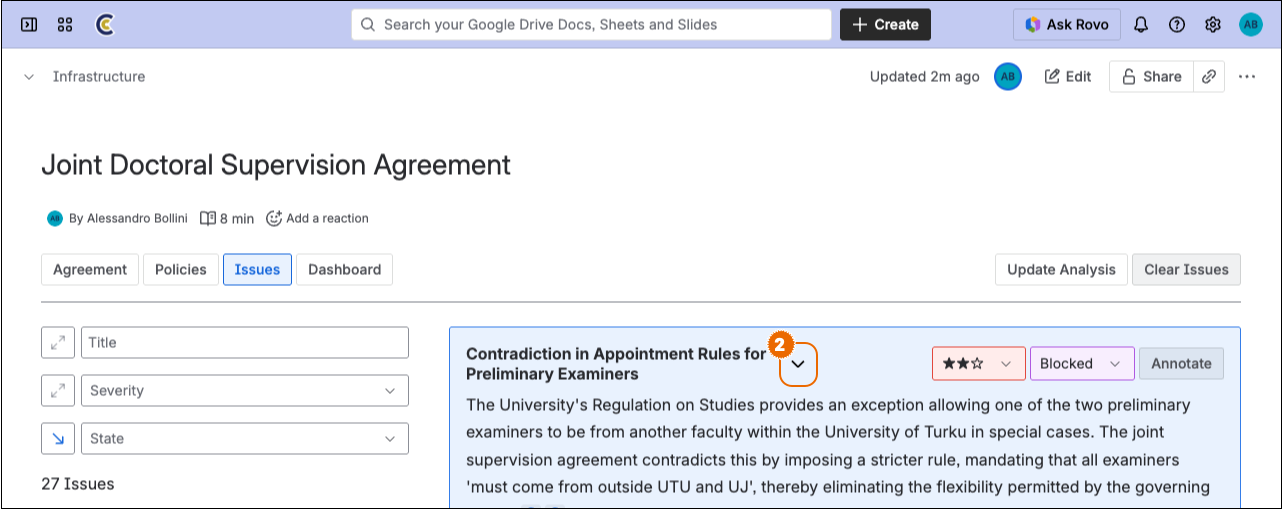Viewport: 1282px width, 509px height.
Task: Expand the issue details chevron
Action: point(798,365)
